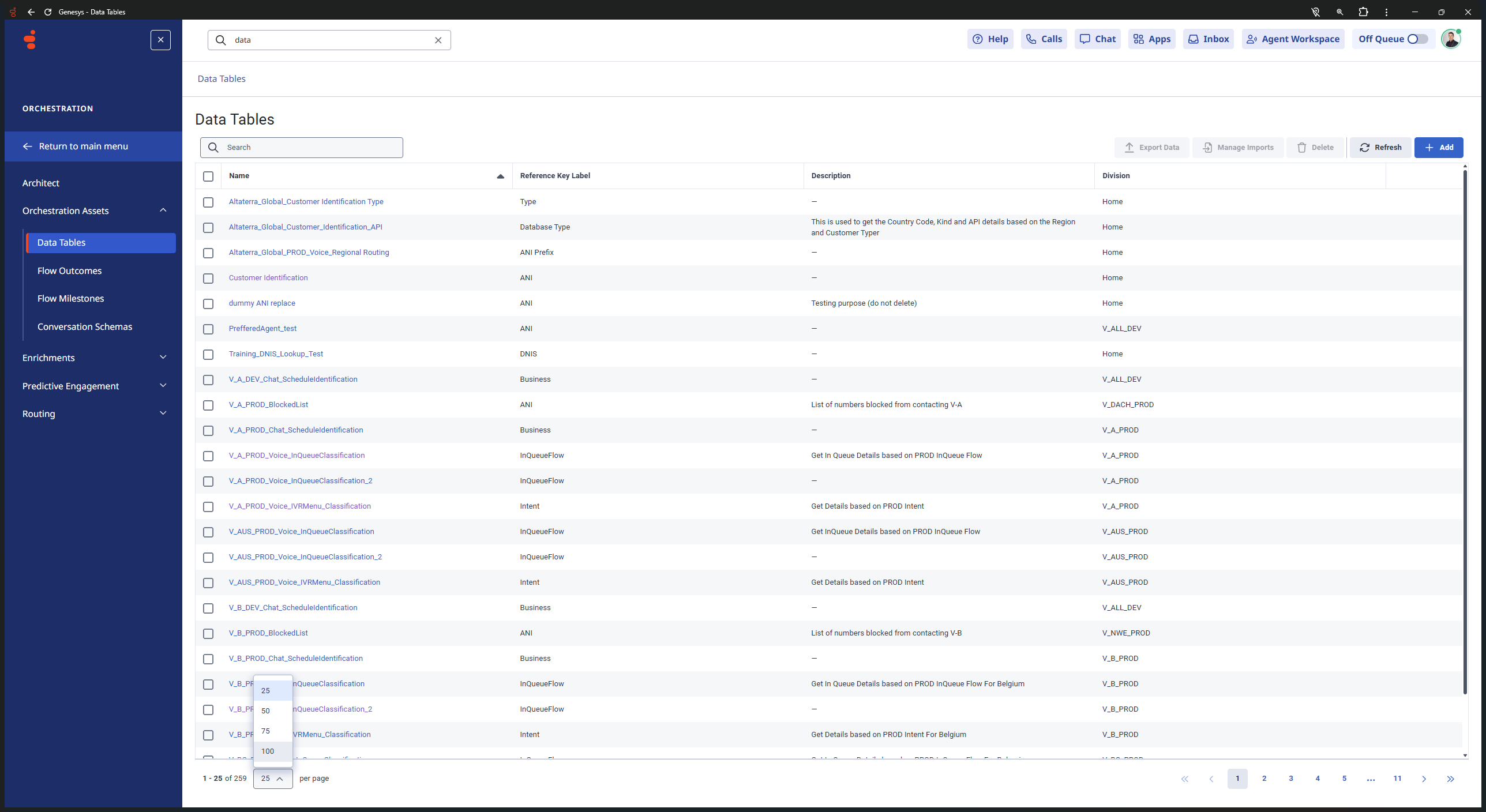Go to page 2
The image size is (1486, 812).
(1264, 778)
